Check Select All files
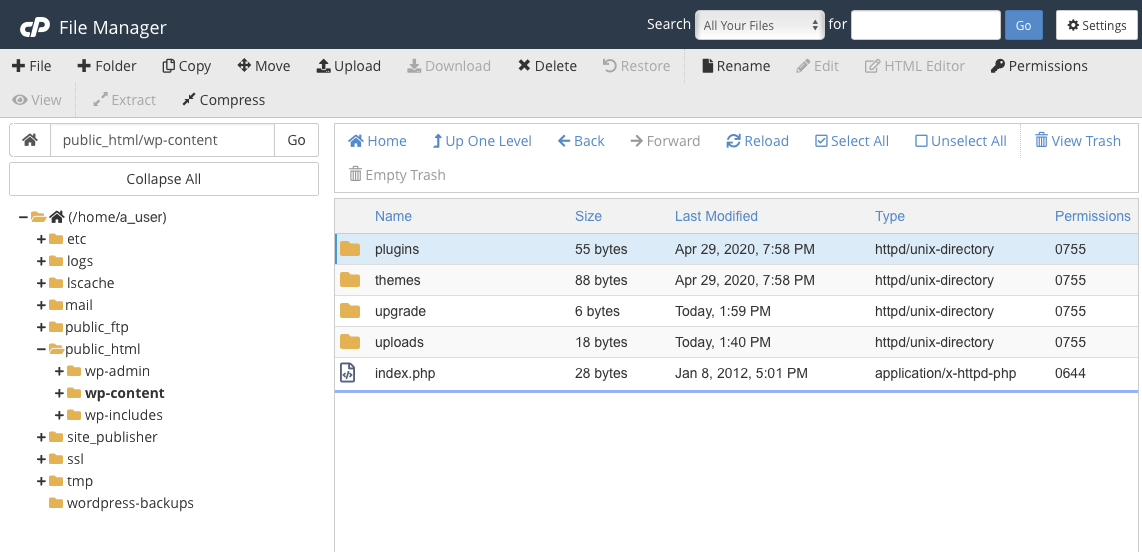This screenshot has height=552, width=1142. click(x=851, y=141)
